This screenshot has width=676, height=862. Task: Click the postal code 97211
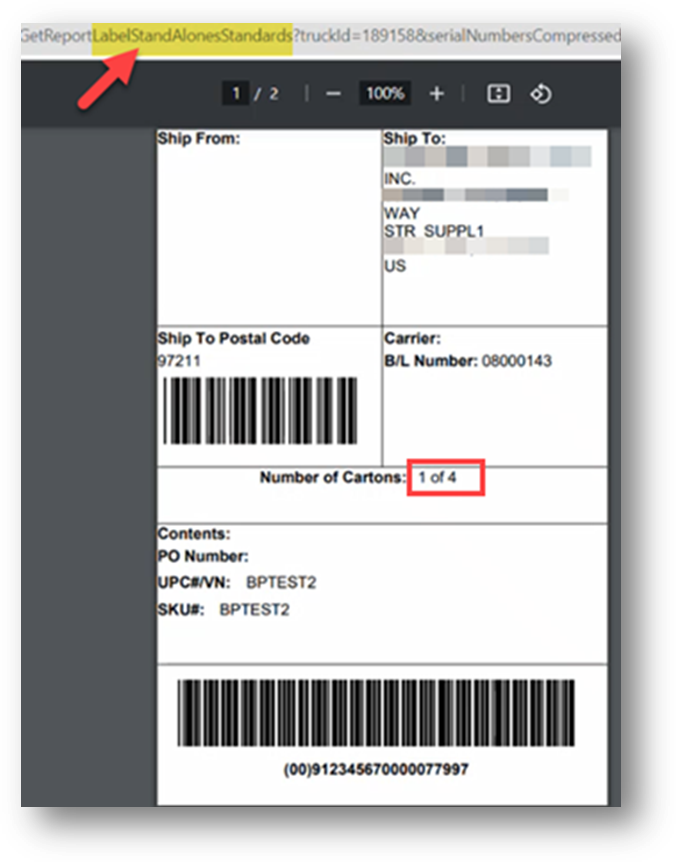(180, 360)
